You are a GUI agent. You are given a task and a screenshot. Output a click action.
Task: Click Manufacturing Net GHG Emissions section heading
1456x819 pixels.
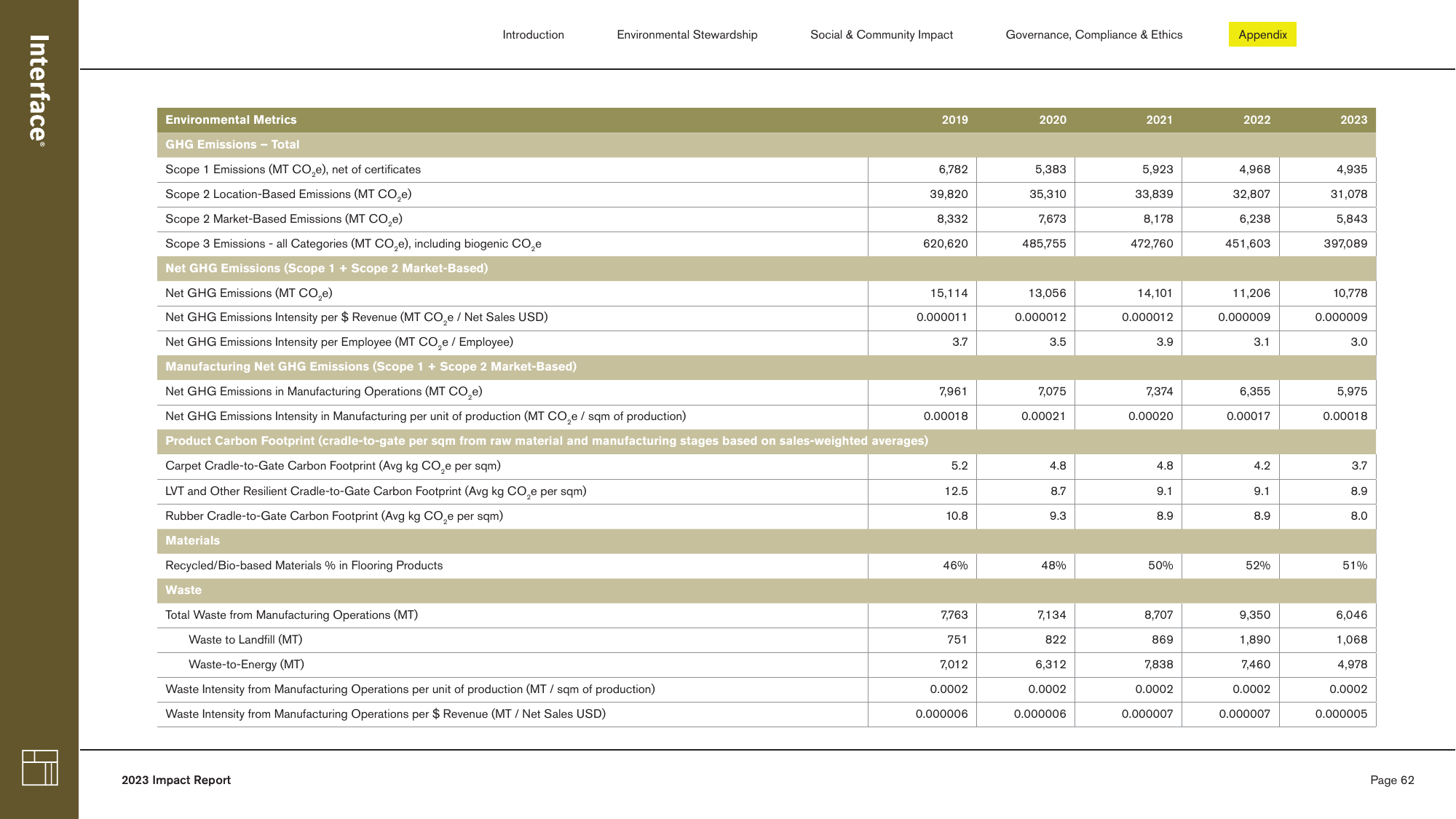371,367
